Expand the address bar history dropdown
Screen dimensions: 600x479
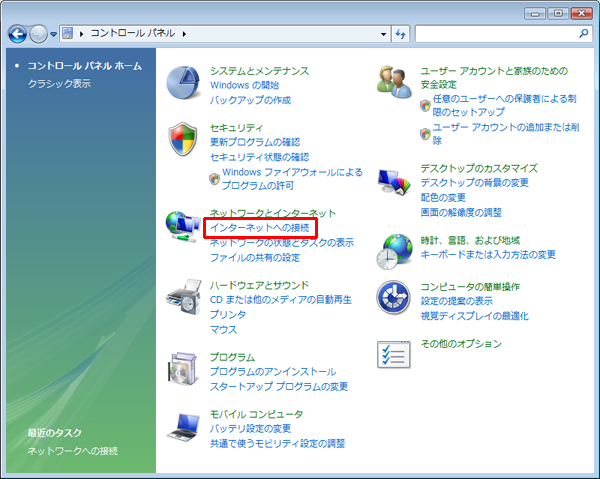coord(383,34)
